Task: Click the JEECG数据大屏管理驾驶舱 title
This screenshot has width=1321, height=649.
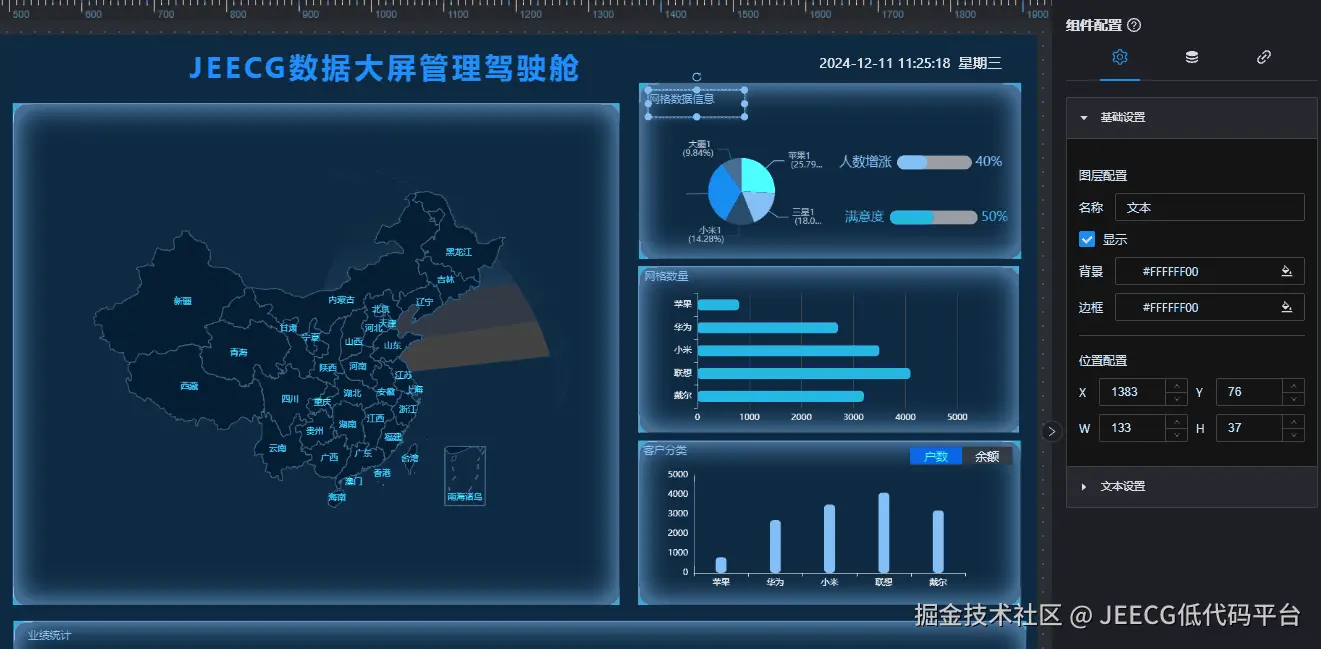Action: pyautogui.click(x=384, y=68)
